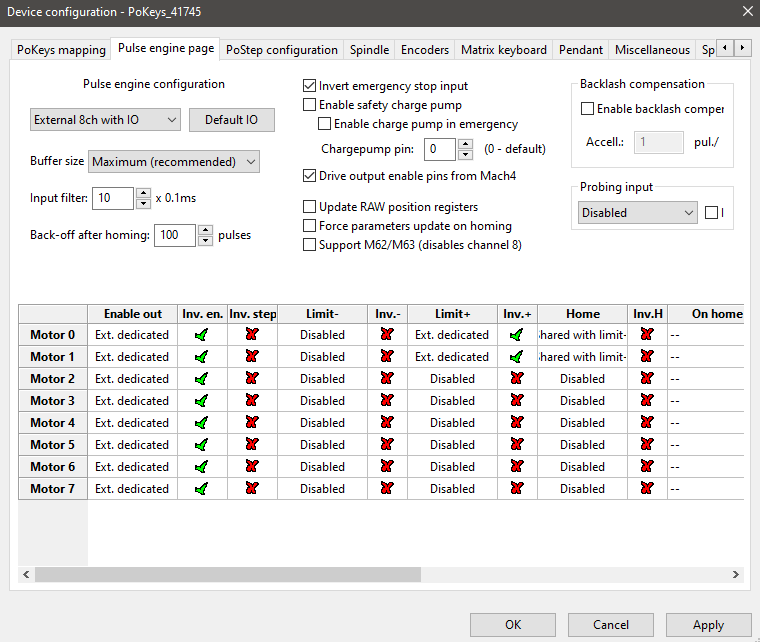
Task: Enable safety charge pump checkbox
Action: tap(309, 105)
